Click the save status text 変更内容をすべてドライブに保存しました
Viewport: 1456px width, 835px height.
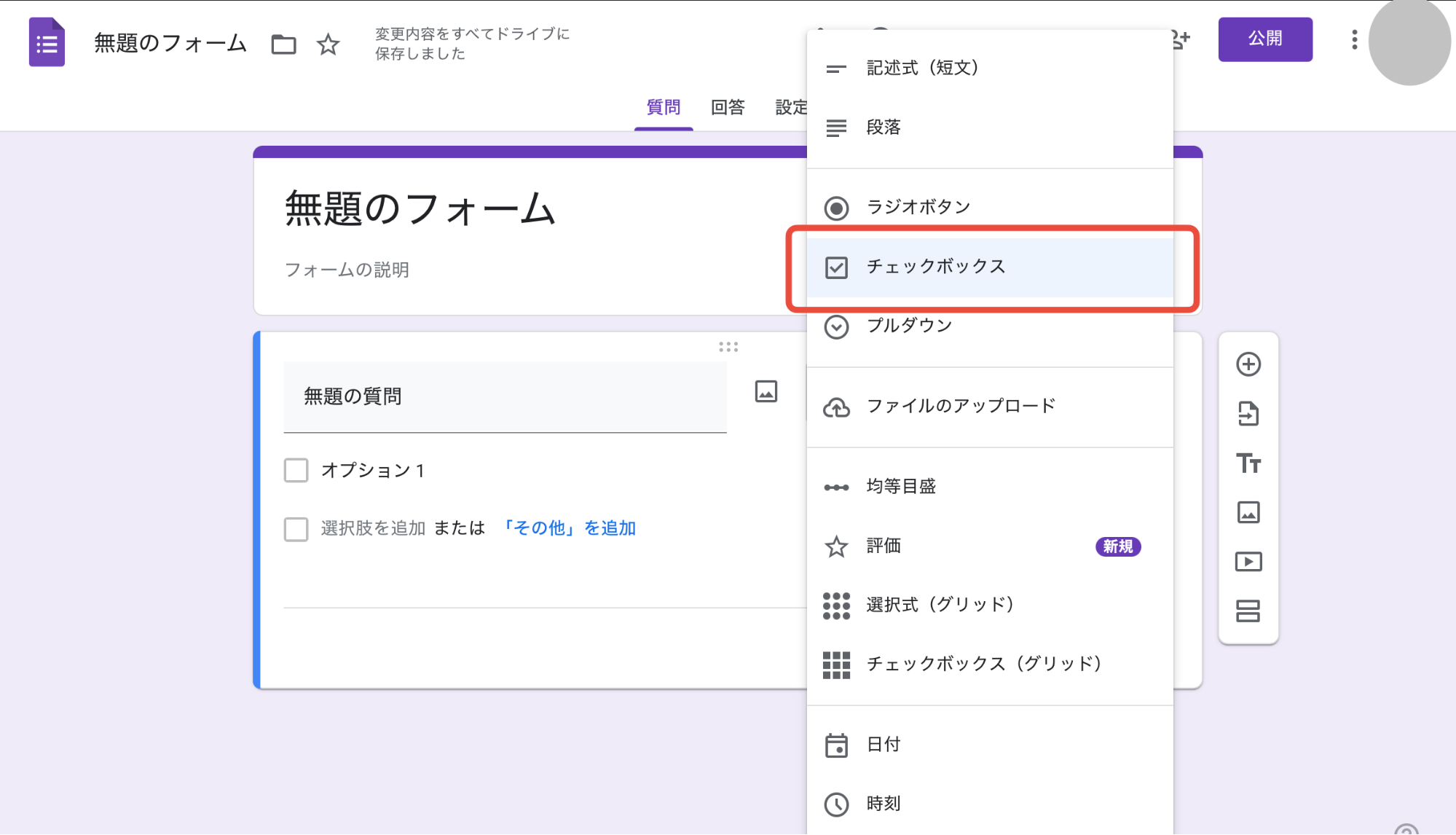coord(473,44)
